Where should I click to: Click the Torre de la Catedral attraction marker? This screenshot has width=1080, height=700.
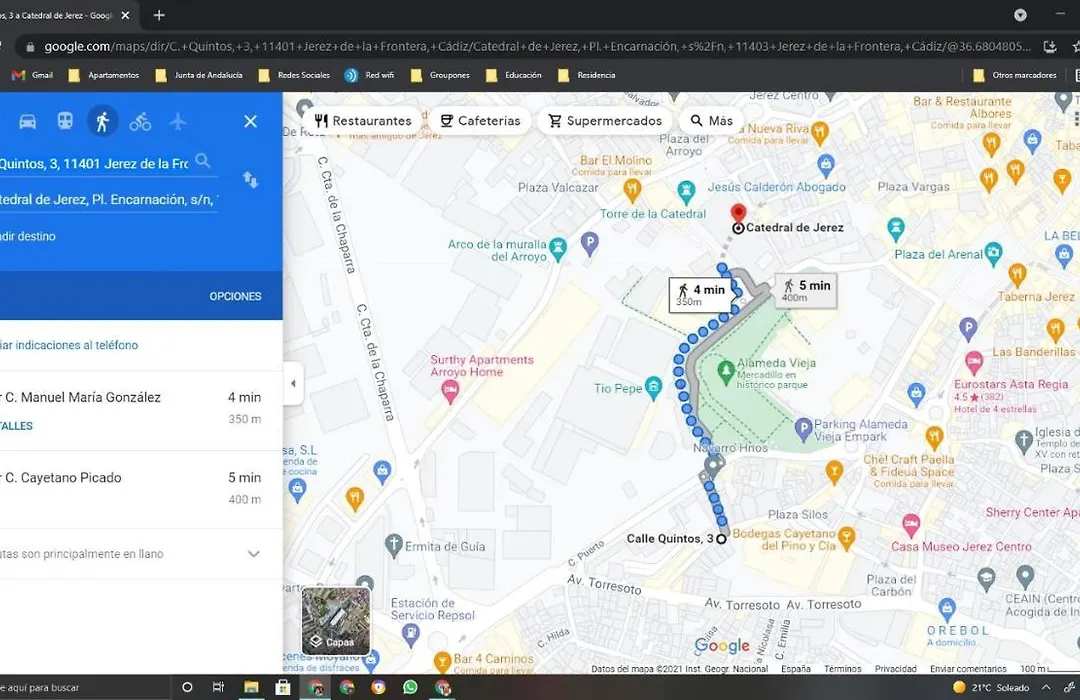685,191
